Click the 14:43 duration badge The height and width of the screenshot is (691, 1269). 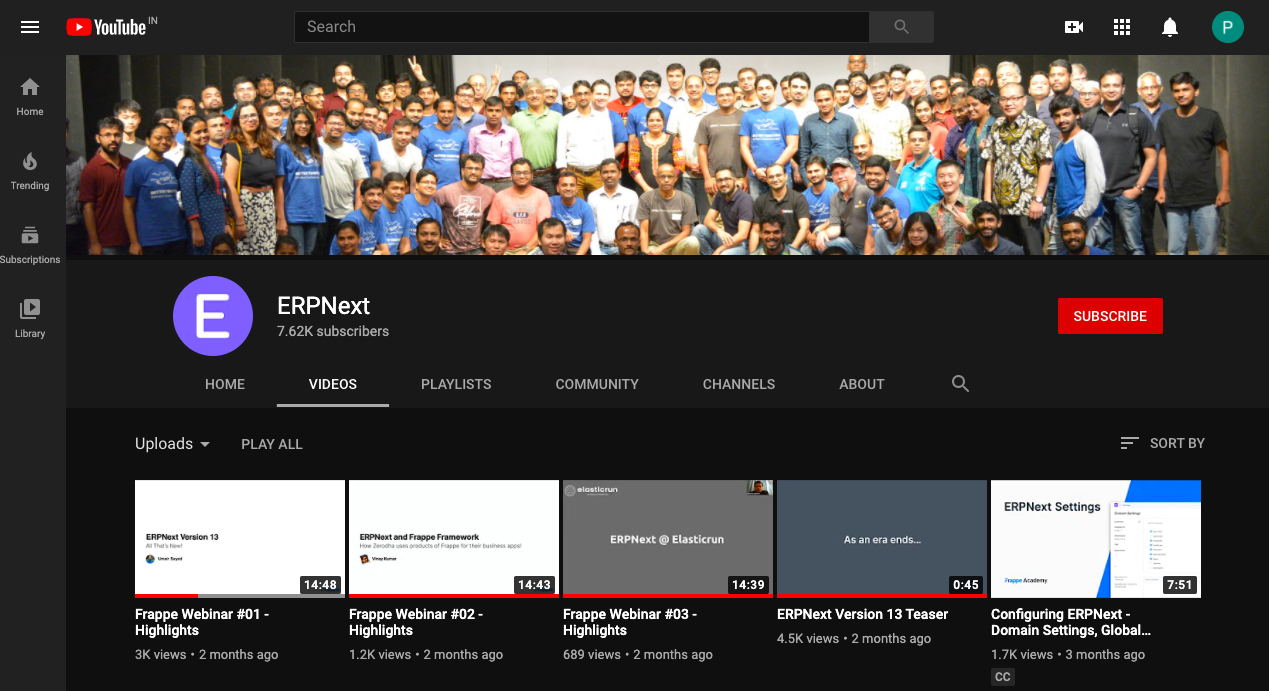click(x=534, y=585)
